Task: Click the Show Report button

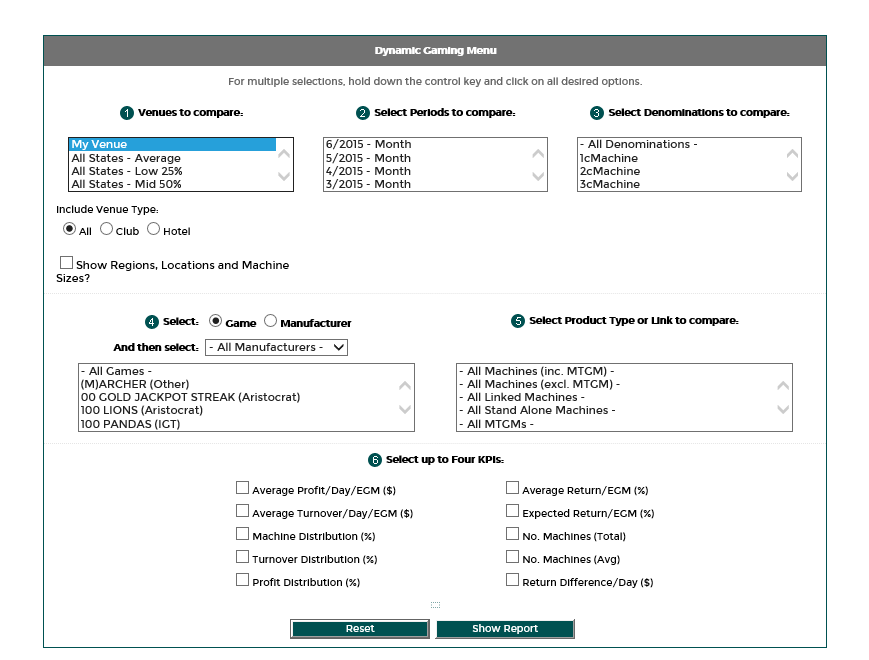Action: pos(505,629)
